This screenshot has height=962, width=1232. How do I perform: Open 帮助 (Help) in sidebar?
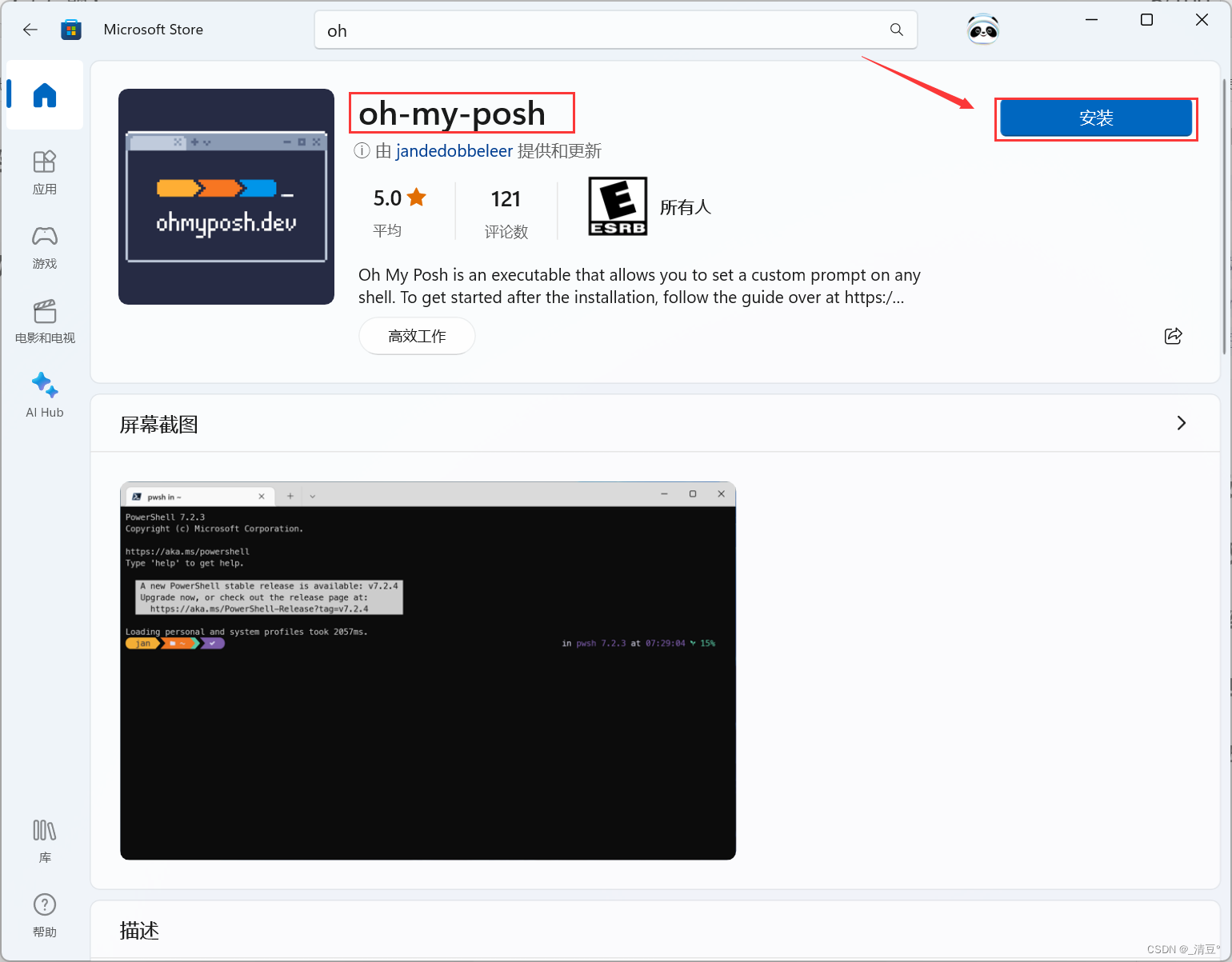click(x=45, y=915)
